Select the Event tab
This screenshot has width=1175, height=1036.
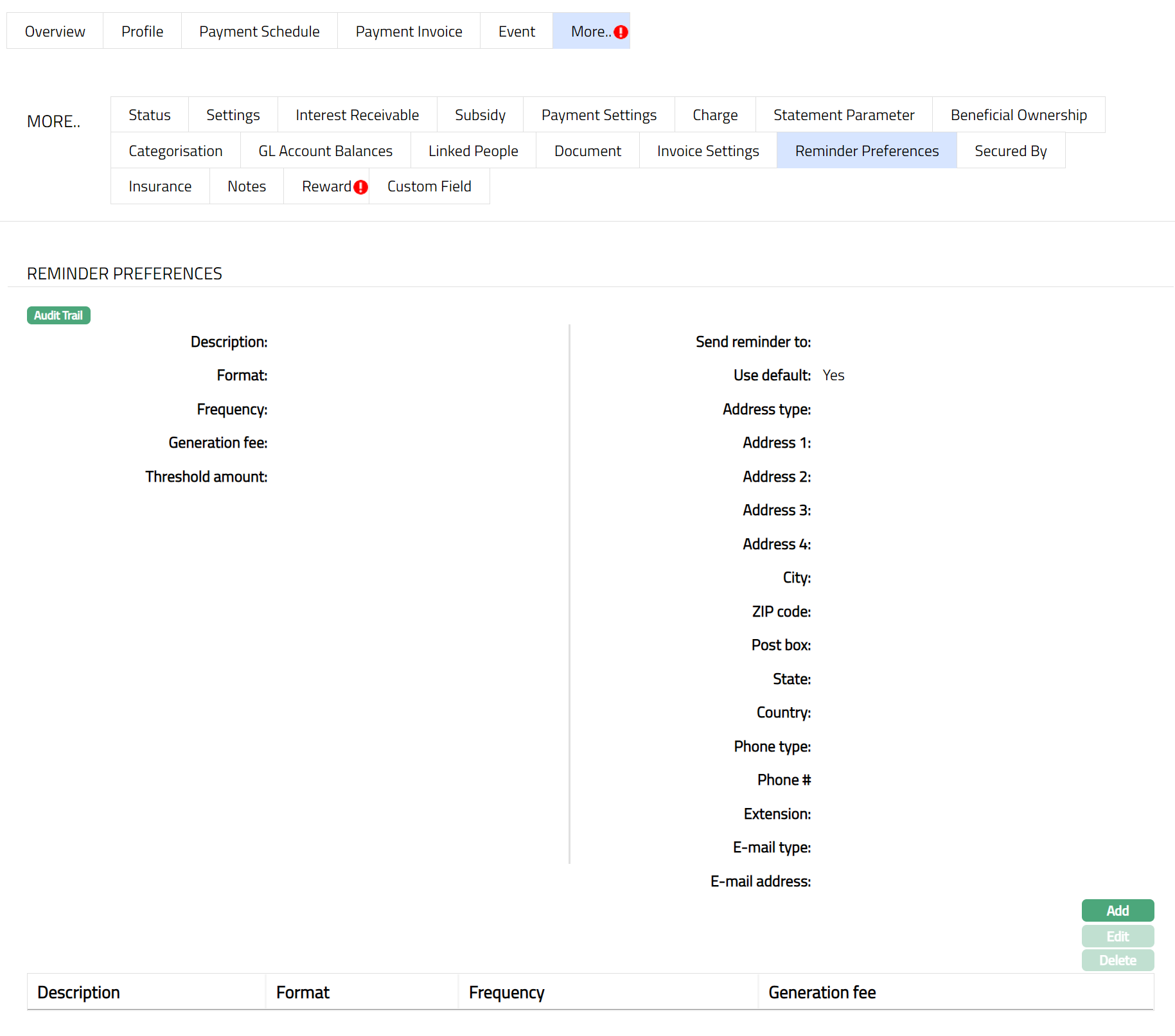point(517,31)
